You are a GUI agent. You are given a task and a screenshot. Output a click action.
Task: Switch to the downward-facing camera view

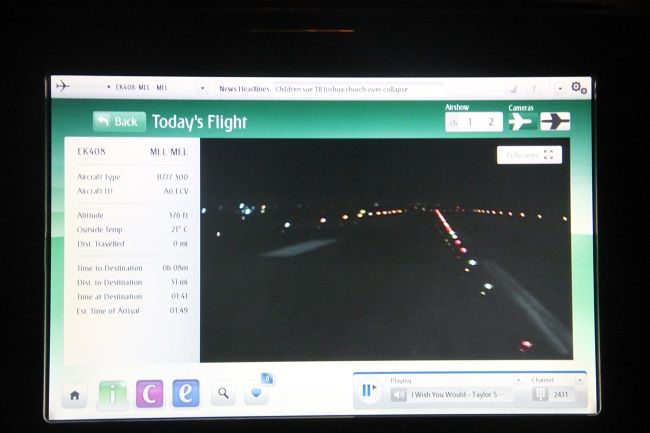555,121
